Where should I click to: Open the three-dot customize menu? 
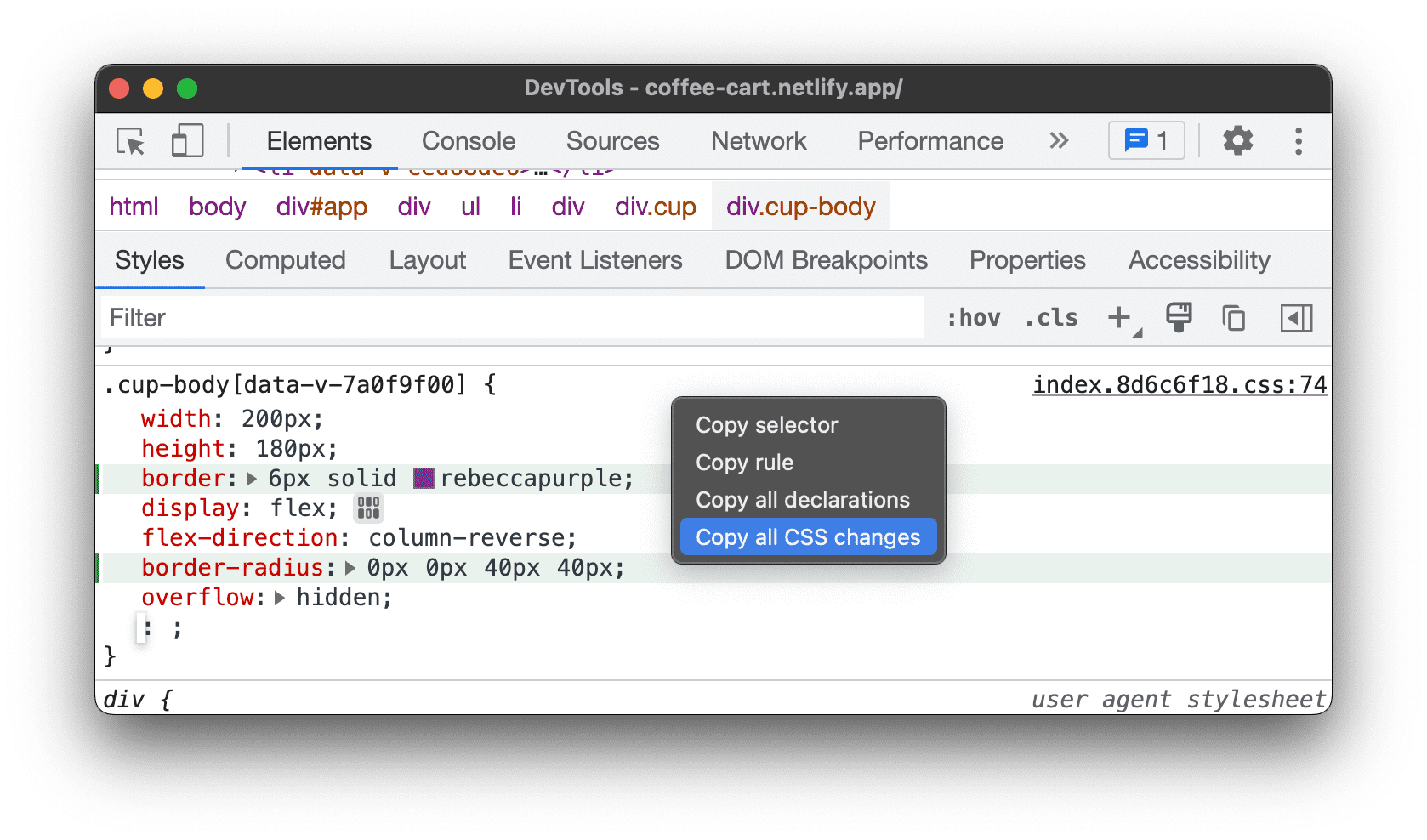click(x=1299, y=141)
